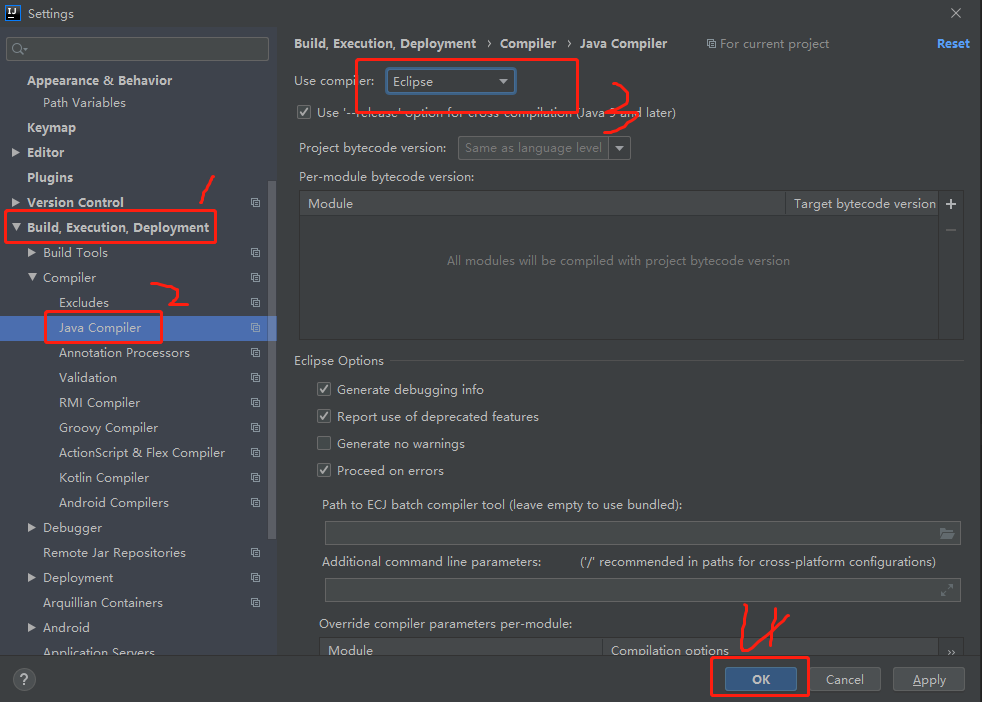Disable Generate debugging info checkbox

coord(324,390)
